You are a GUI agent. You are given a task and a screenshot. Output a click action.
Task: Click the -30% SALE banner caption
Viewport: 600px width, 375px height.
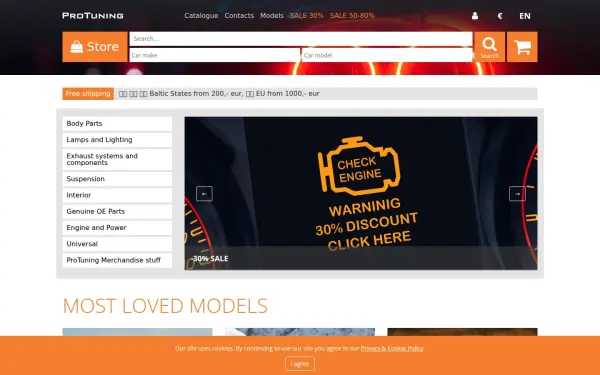(x=210, y=259)
